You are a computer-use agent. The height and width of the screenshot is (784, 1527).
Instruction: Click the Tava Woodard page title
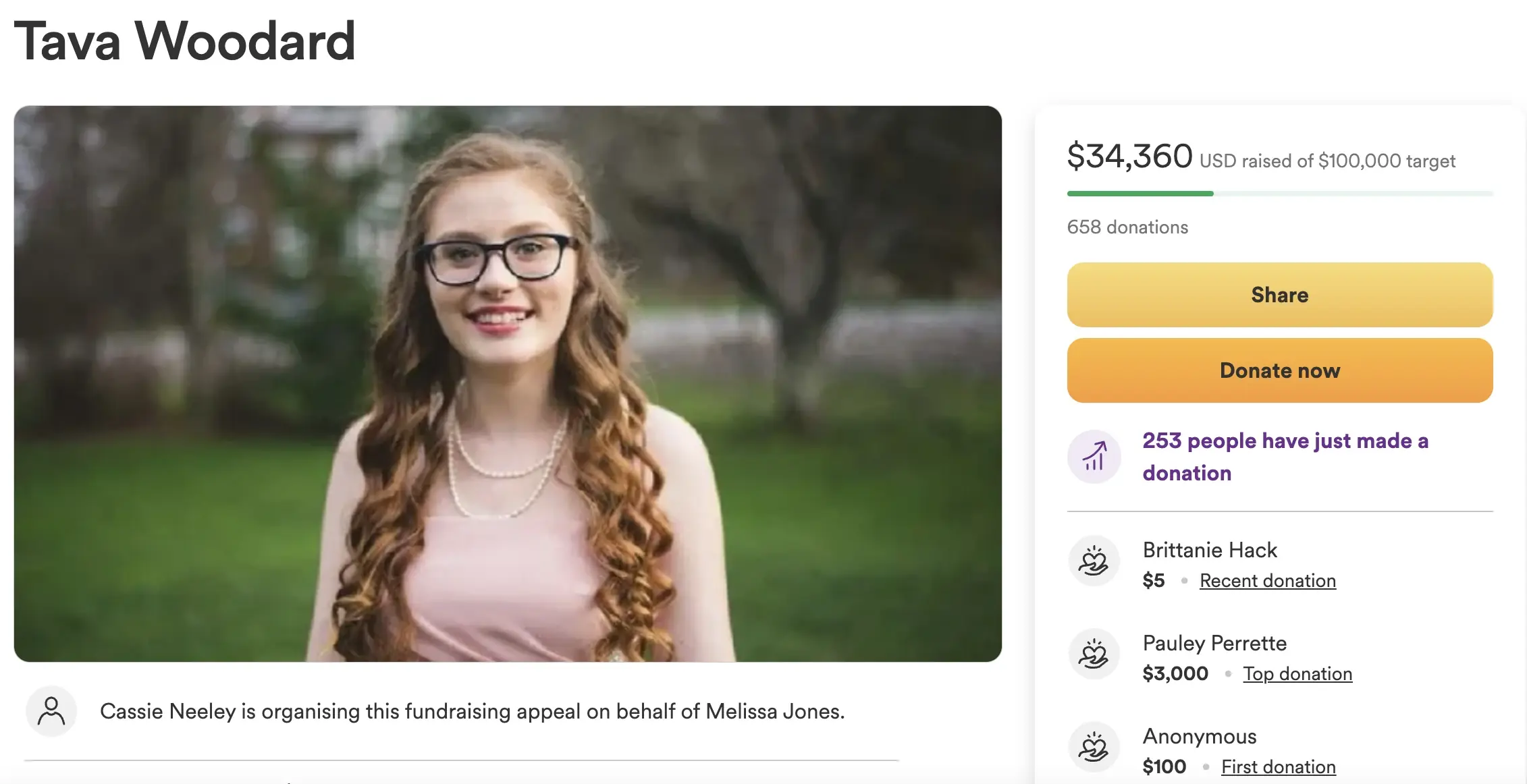[184, 41]
